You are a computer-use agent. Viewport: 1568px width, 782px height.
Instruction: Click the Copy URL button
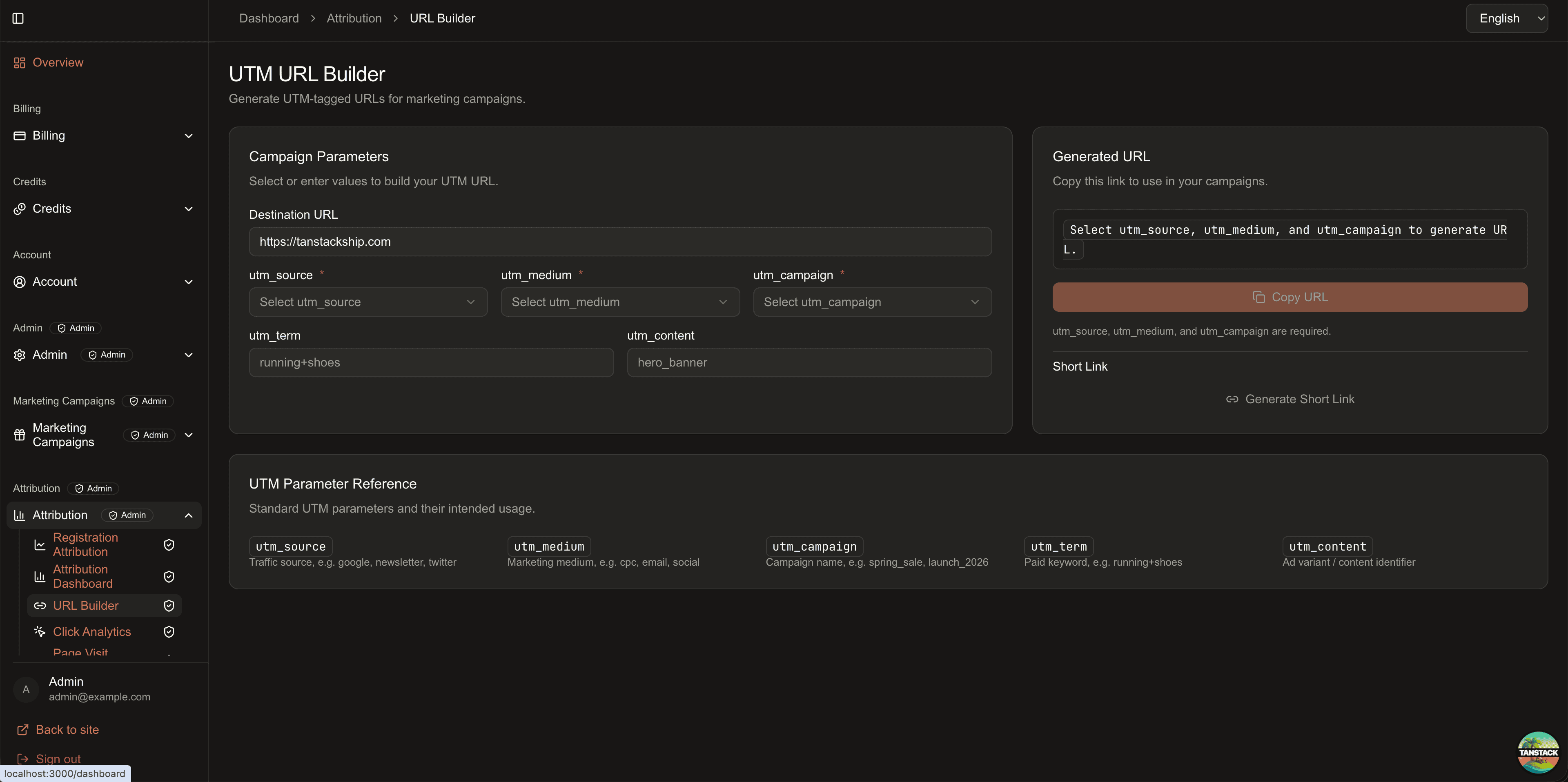[1290, 297]
